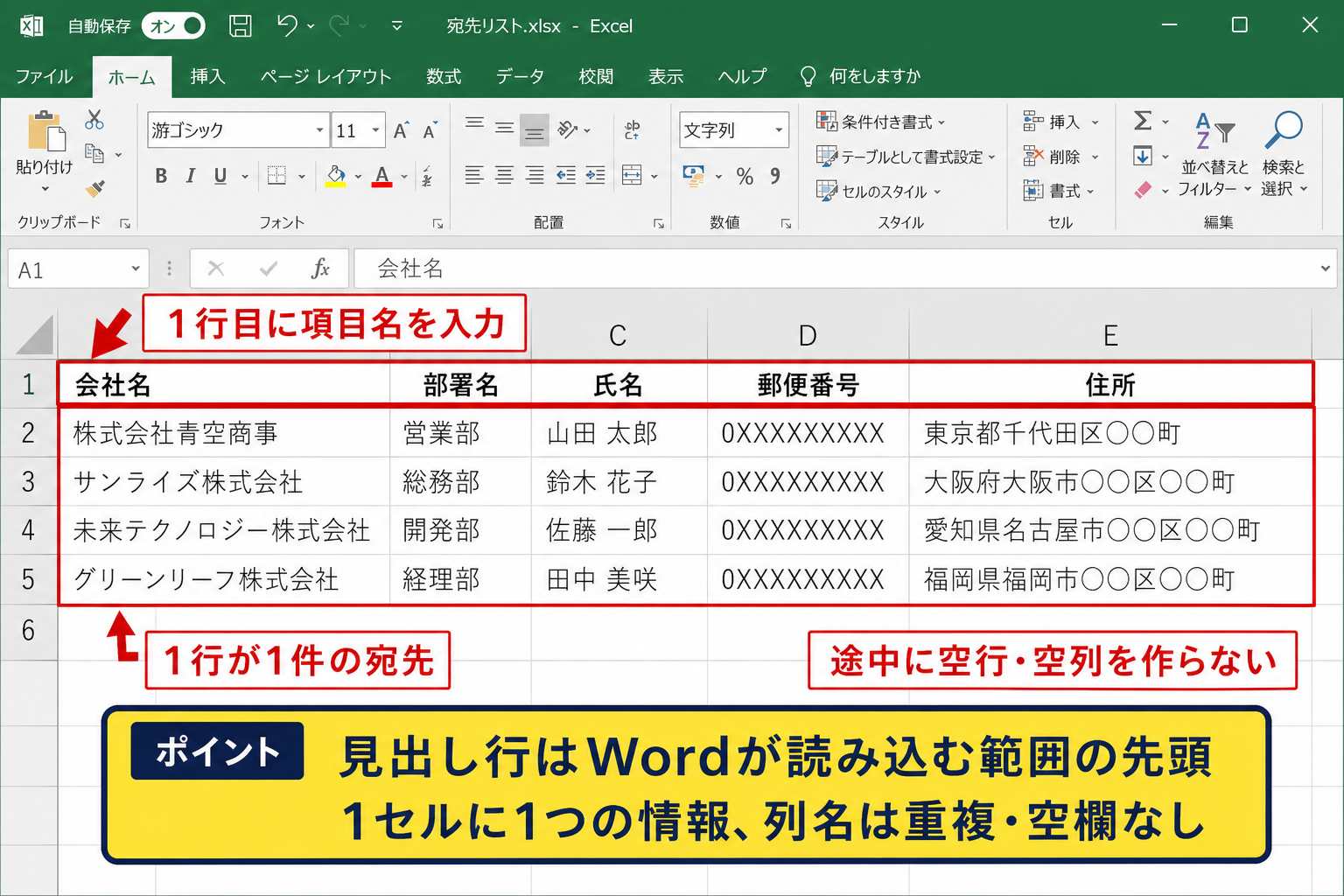
Task: Open the number format 文字列 dropdown
Action: (779, 130)
